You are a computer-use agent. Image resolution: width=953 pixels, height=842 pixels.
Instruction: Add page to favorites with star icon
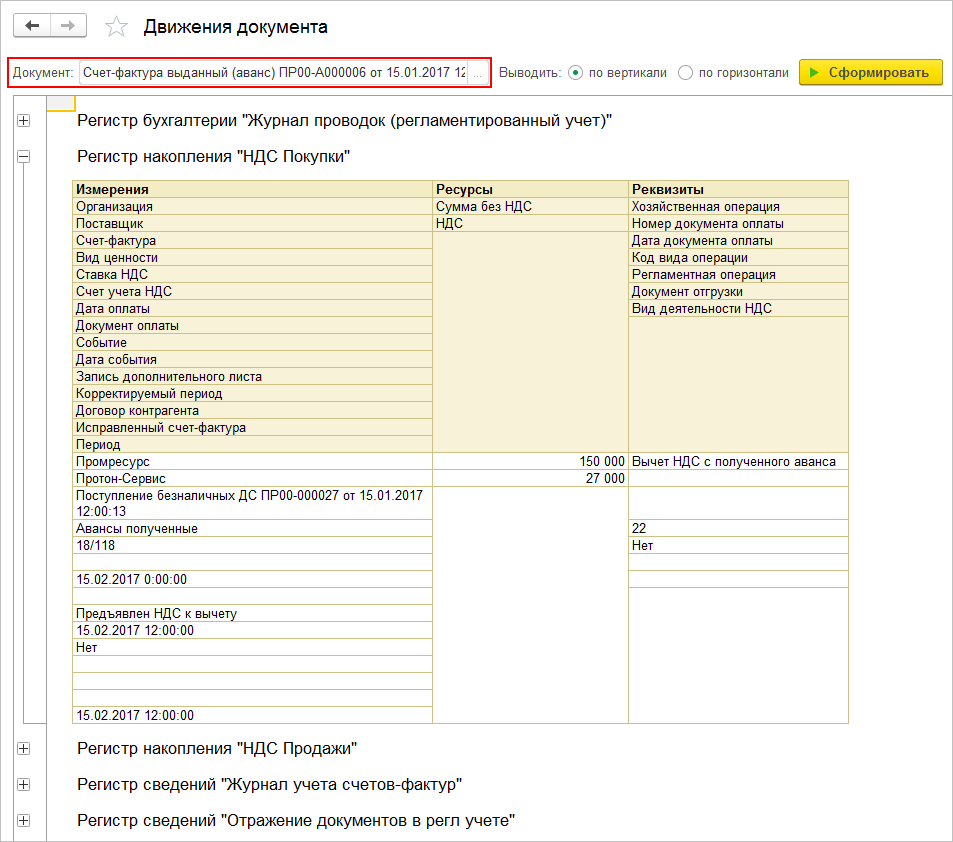pos(117,27)
